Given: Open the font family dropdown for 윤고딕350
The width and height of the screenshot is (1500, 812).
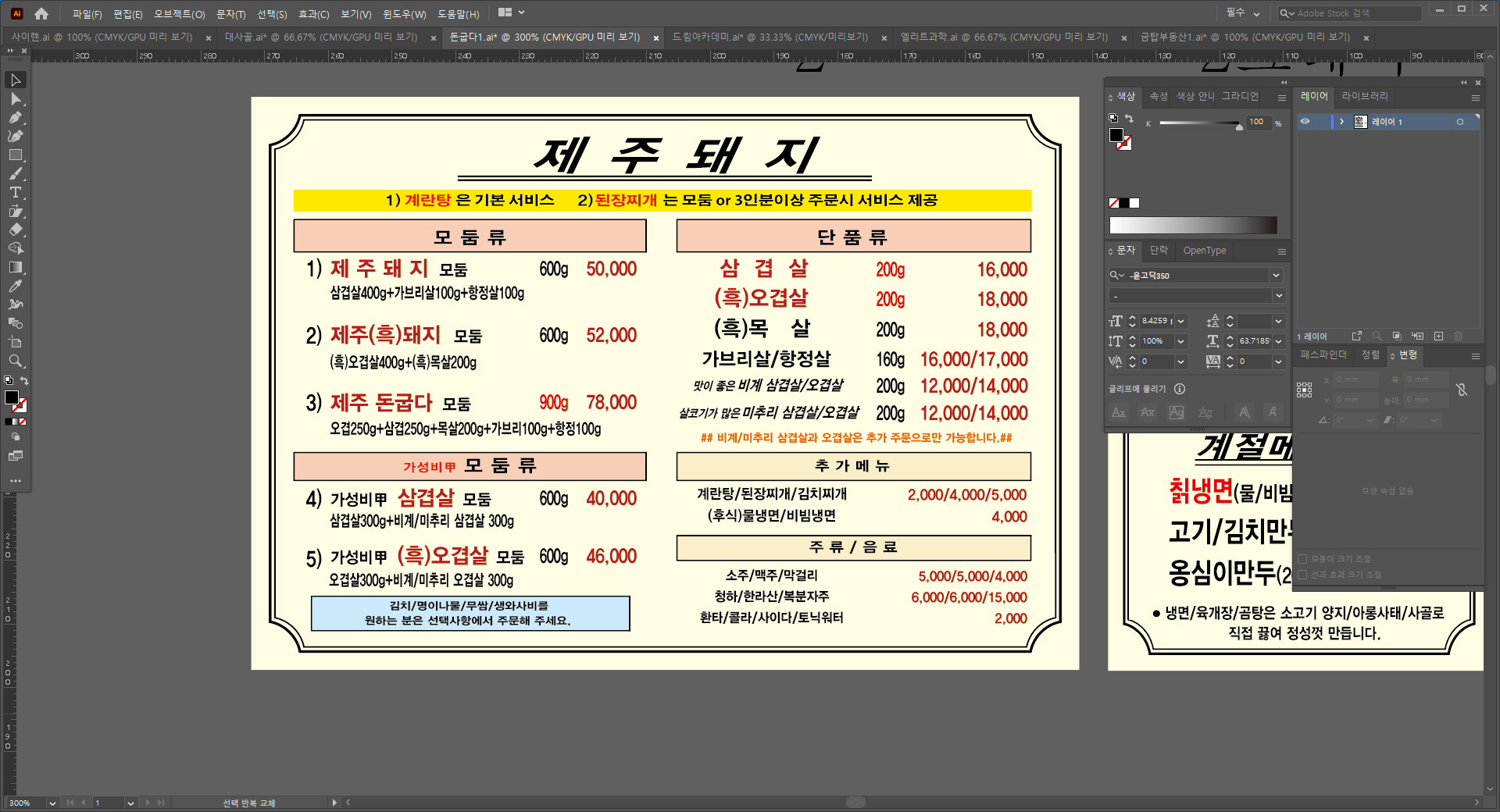Looking at the screenshot, I should pyautogui.click(x=1276, y=276).
